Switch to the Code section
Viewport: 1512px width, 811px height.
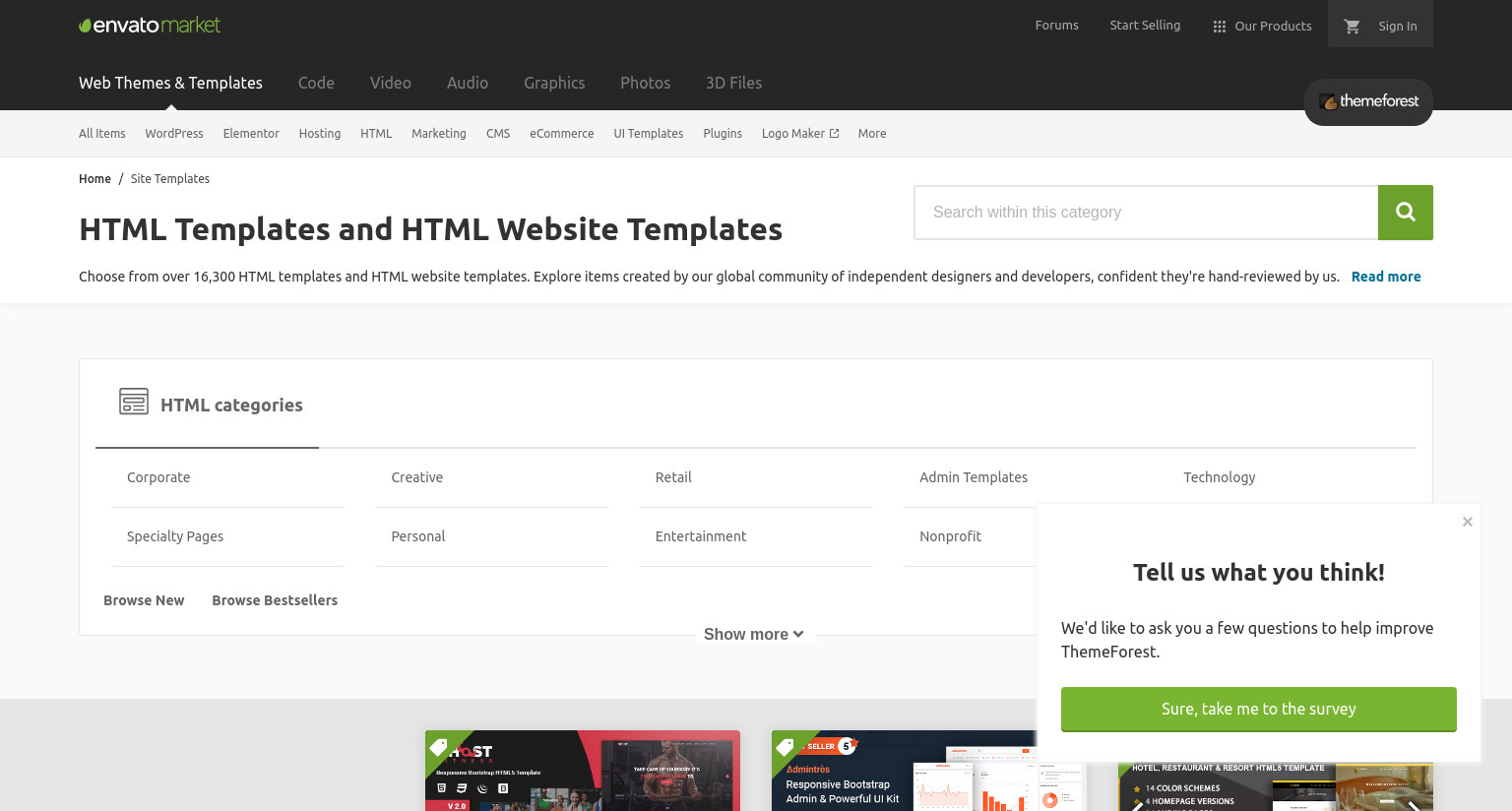point(316,83)
